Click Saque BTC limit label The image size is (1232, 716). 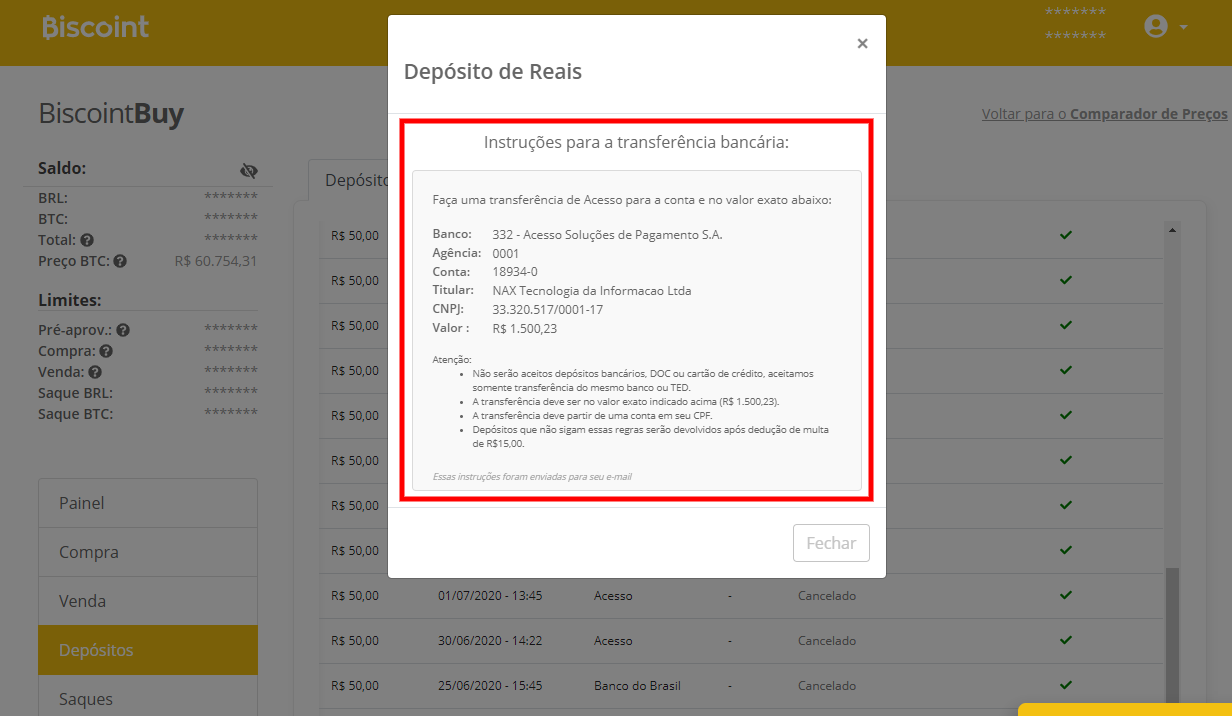pos(76,414)
